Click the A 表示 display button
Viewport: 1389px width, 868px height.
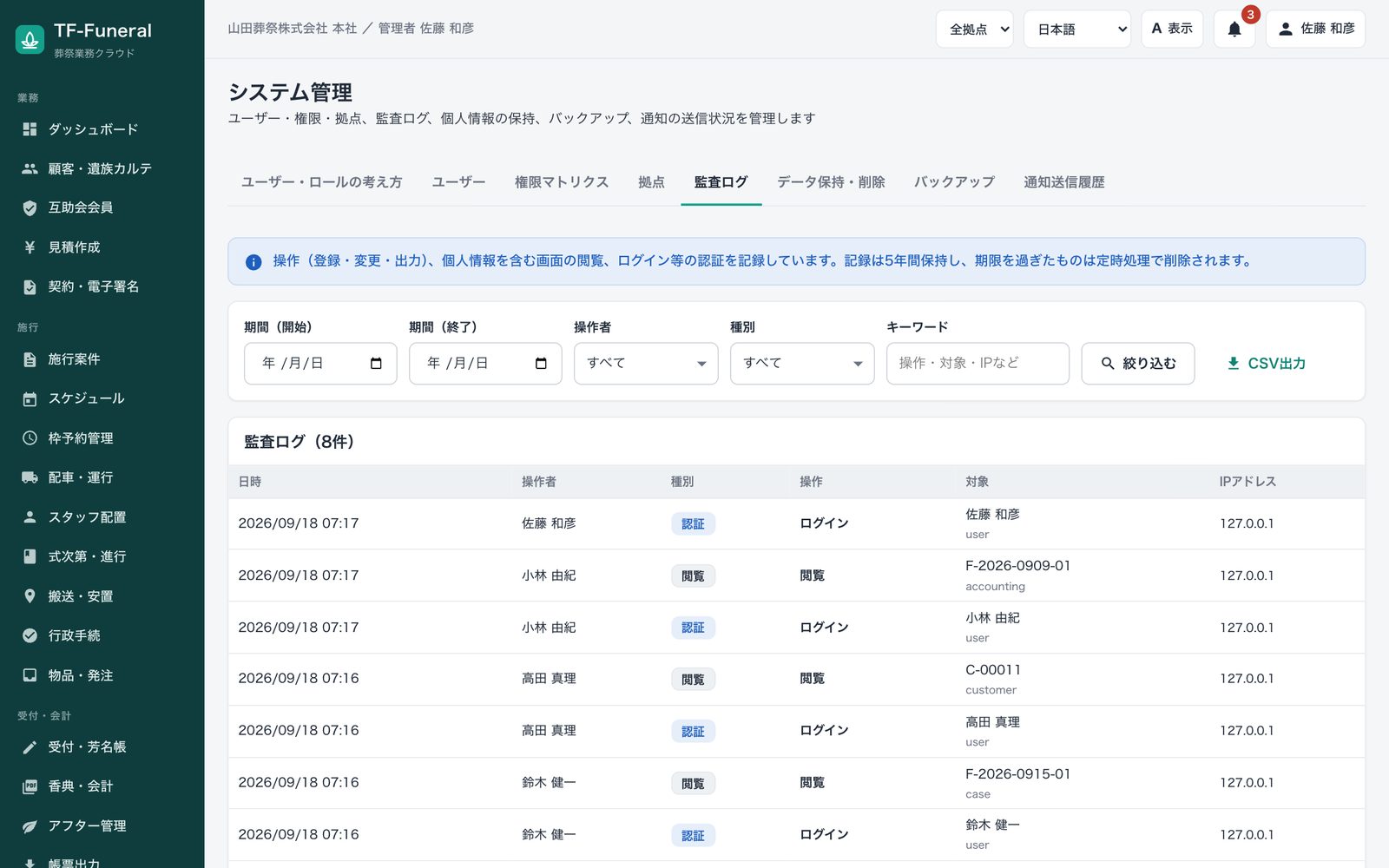click(x=1172, y=29)
